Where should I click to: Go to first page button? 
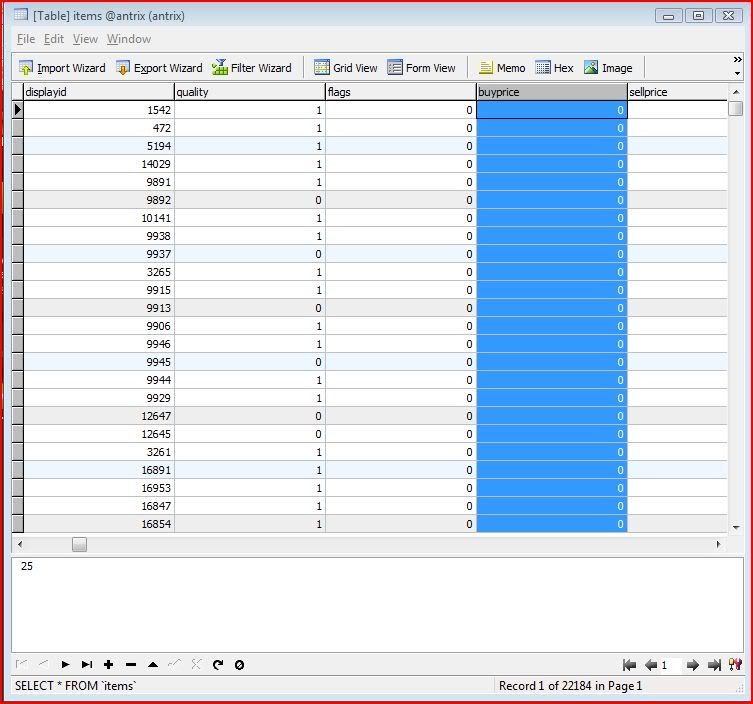click(629, 665)
